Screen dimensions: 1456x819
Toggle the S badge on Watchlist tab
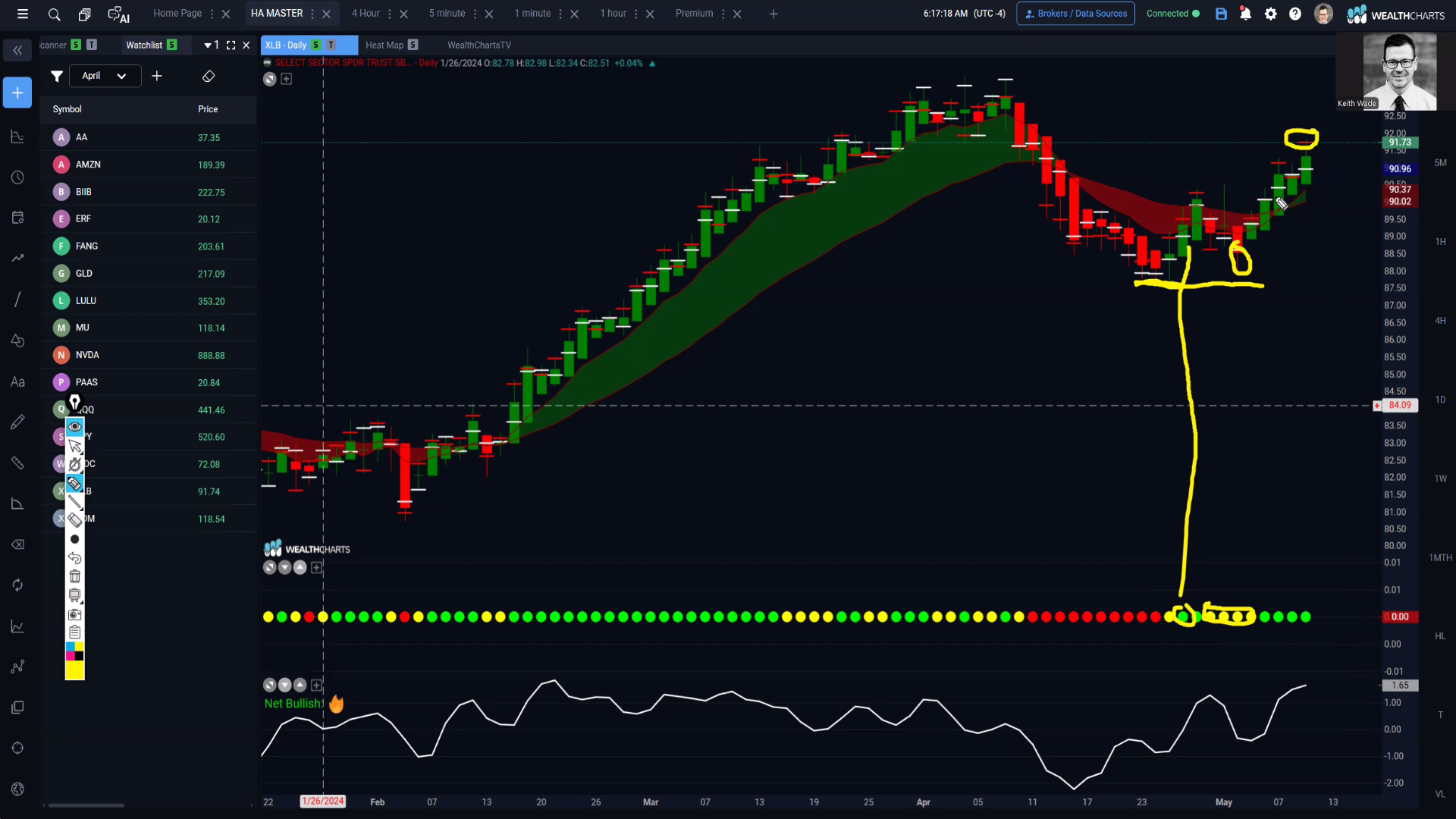pos(172,45)
